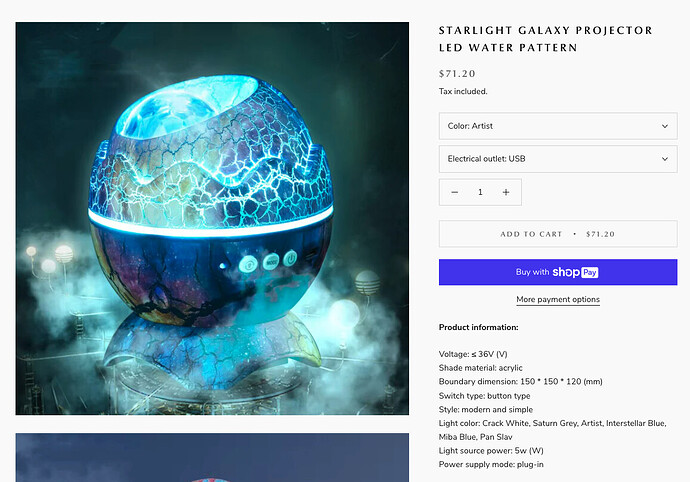
Task: Open the Color: Artist dropdown
Action: click(x=558, y=126)
